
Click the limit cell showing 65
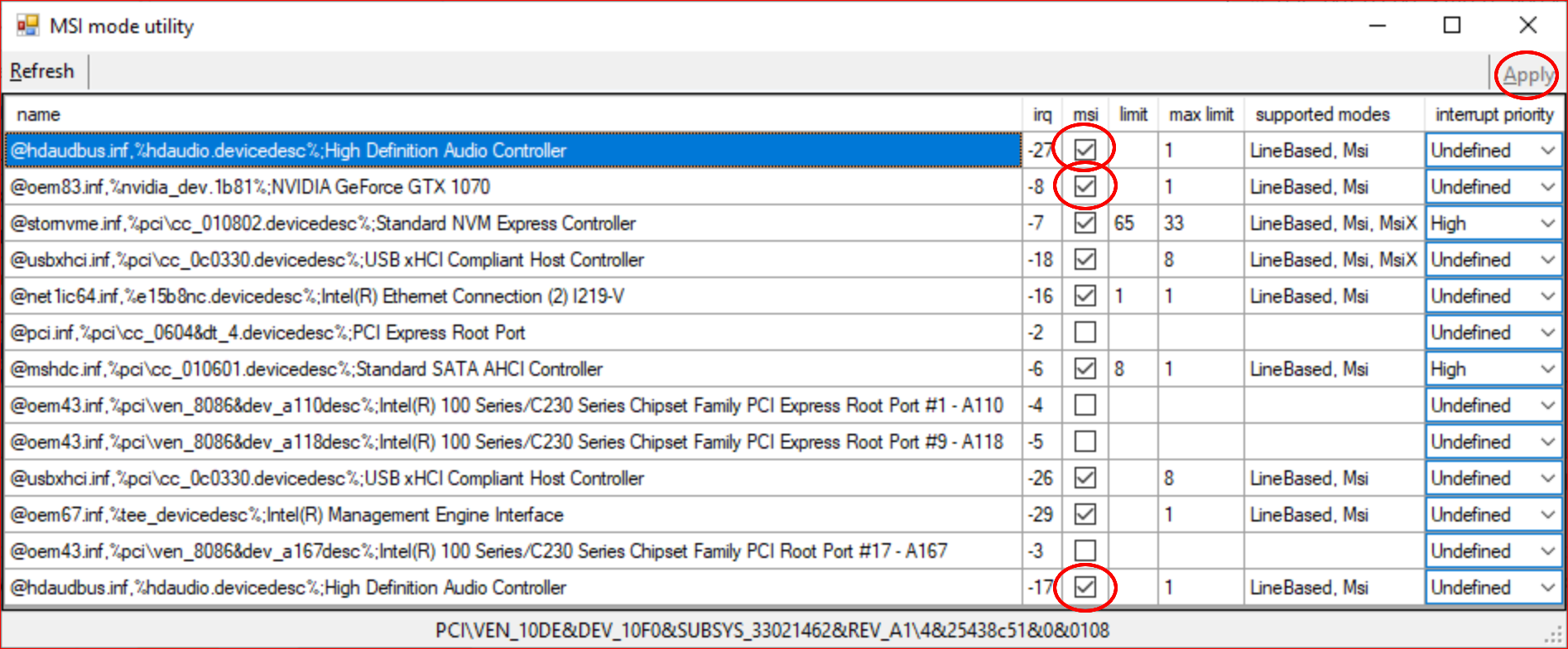pyautogui.click(x=1133, y=224)
